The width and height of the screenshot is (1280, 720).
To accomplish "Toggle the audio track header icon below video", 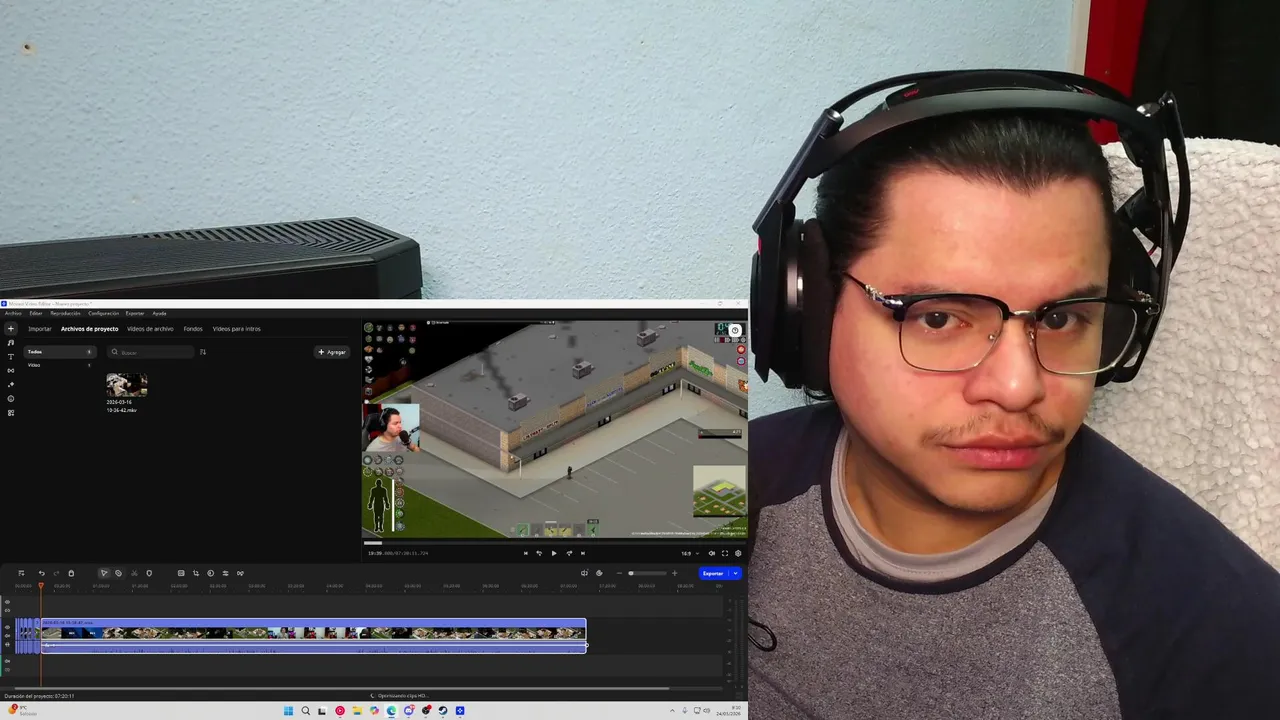I will (x=7, y=661).
